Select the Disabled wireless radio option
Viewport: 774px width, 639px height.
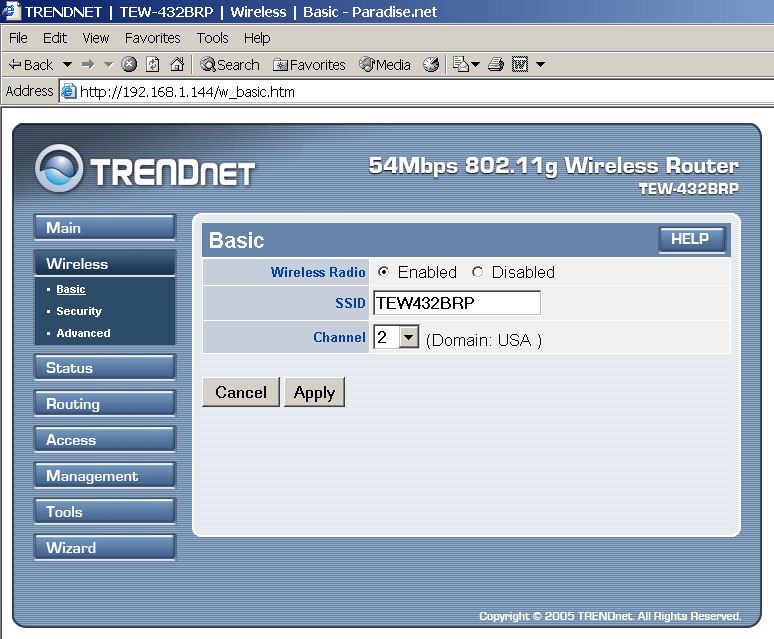[x=477, y=272]
